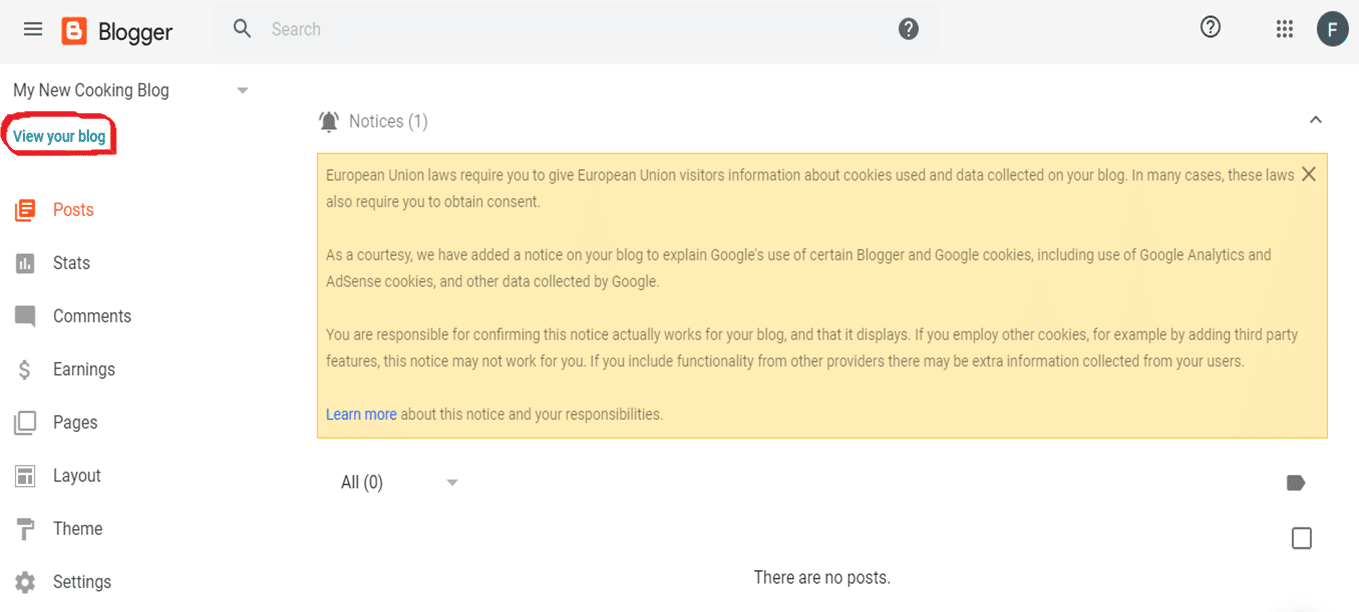Click the orange Blogger logo icon
The width and height of the screenshot is (1359, 612).
[x=74, y=31]
